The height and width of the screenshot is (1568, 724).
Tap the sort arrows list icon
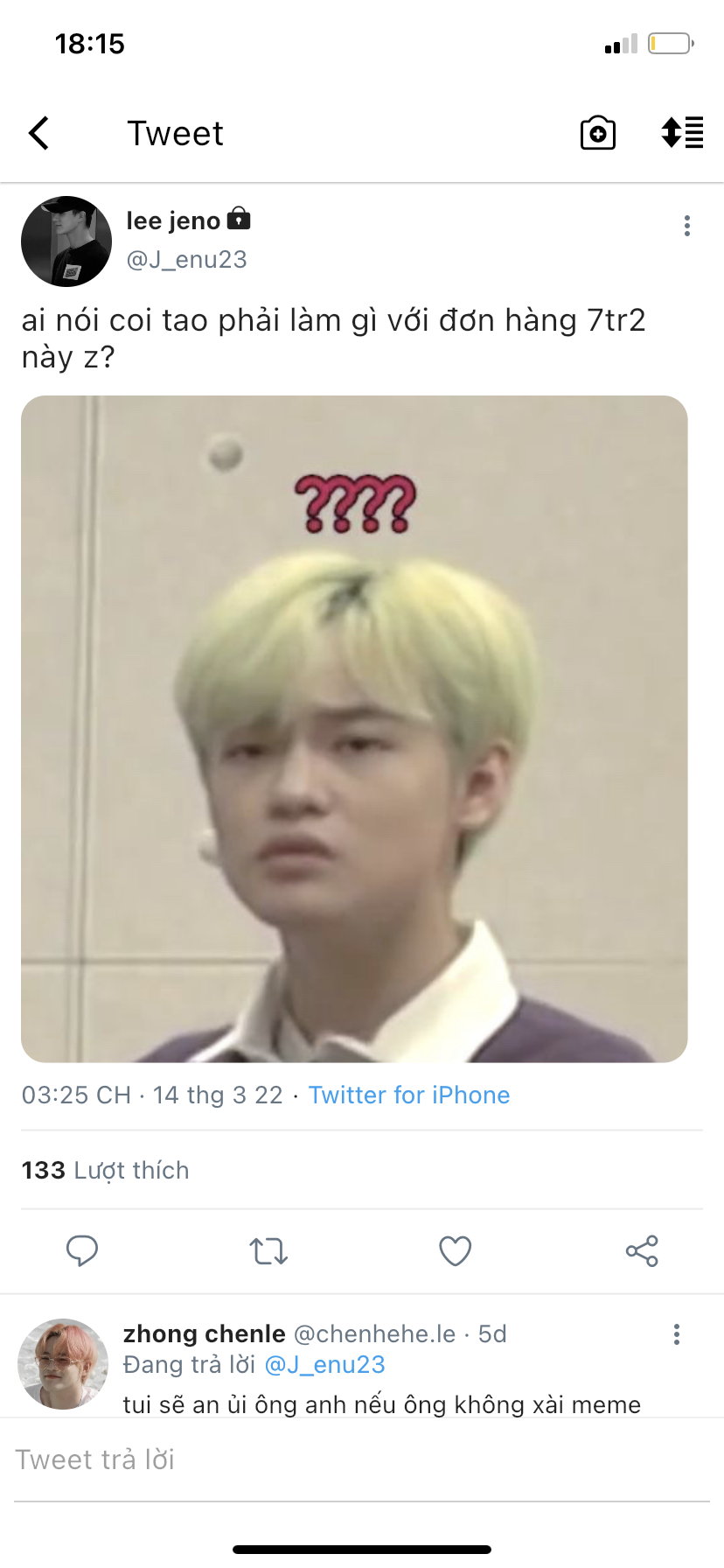click(682, 133)
